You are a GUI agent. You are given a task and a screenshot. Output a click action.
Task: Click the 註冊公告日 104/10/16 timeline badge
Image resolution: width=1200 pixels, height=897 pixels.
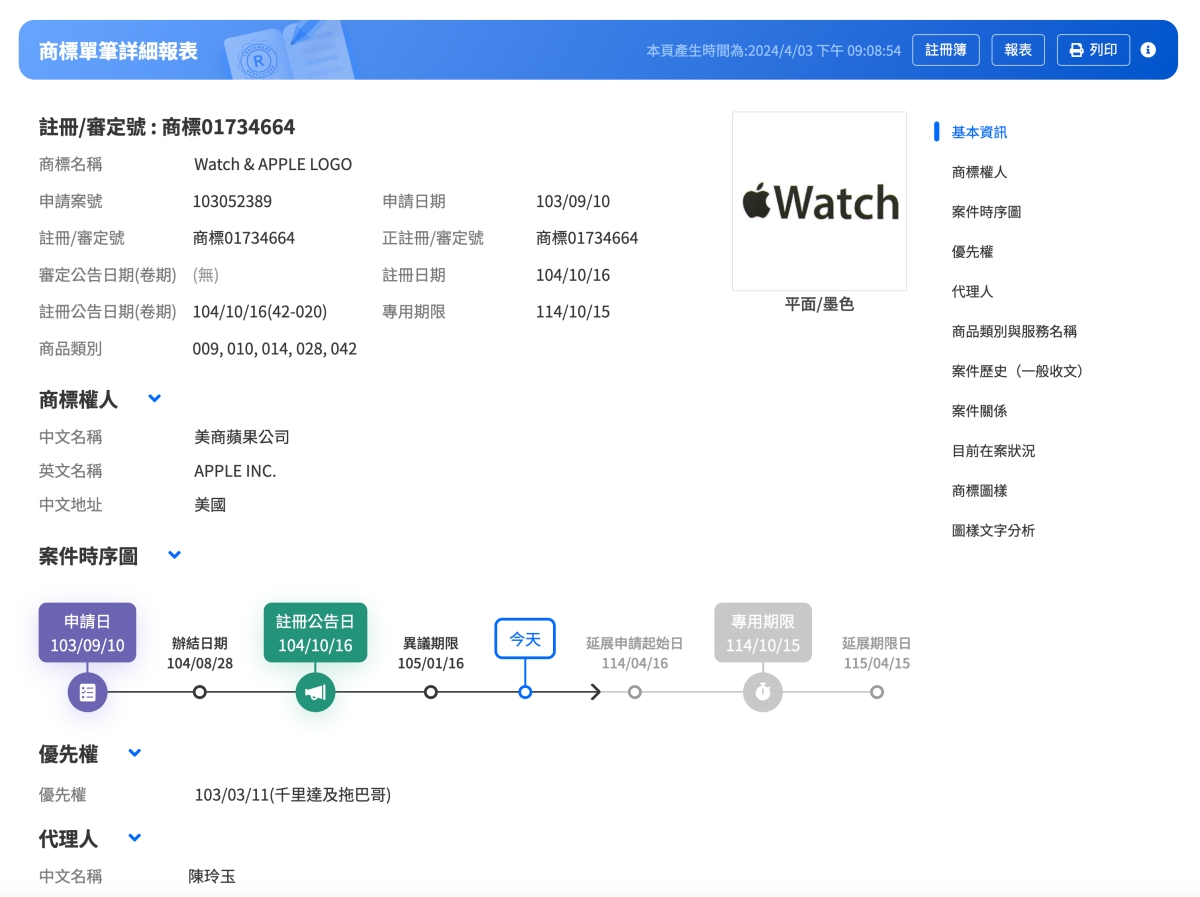pos(315,633)
